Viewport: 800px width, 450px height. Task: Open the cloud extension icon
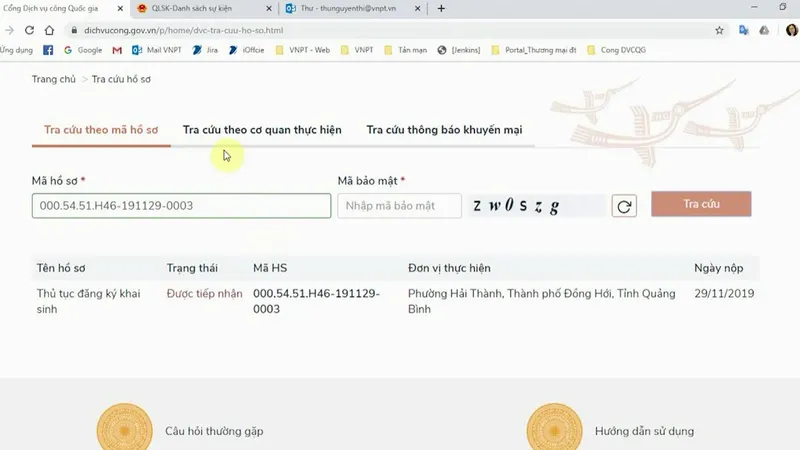(x=764, y=31)
